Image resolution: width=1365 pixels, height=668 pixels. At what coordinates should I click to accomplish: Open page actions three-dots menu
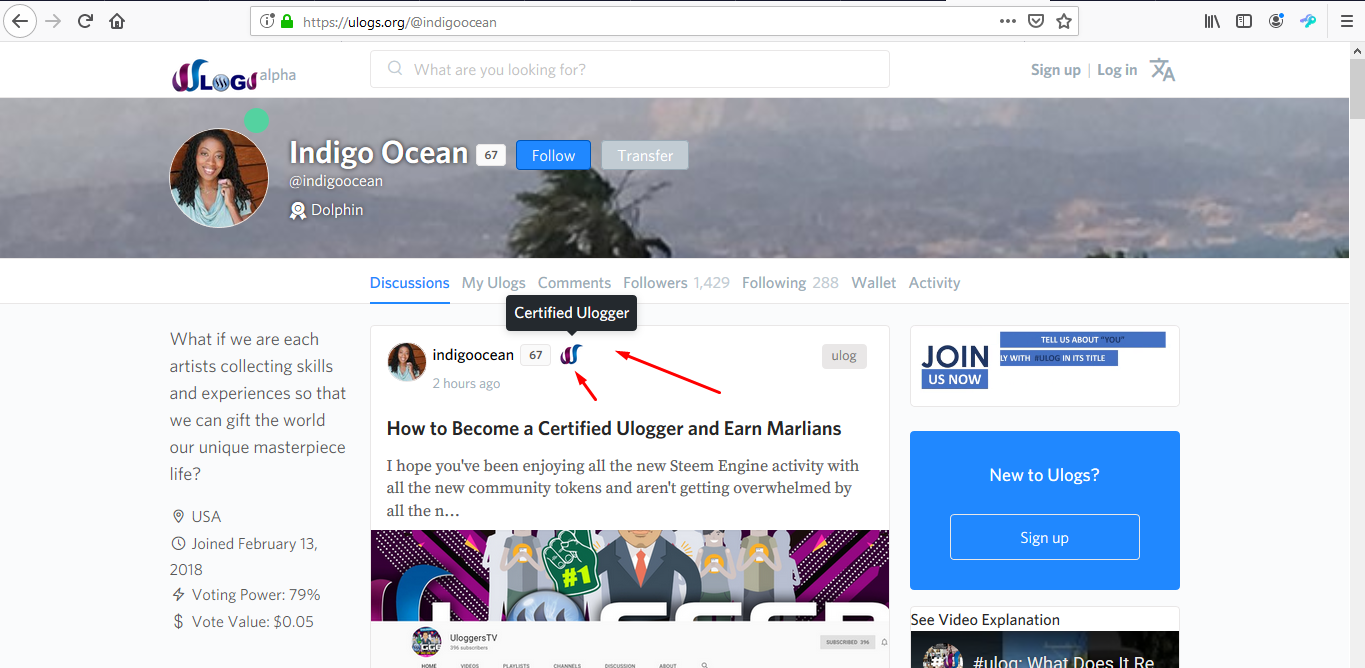coord(1008,21)
